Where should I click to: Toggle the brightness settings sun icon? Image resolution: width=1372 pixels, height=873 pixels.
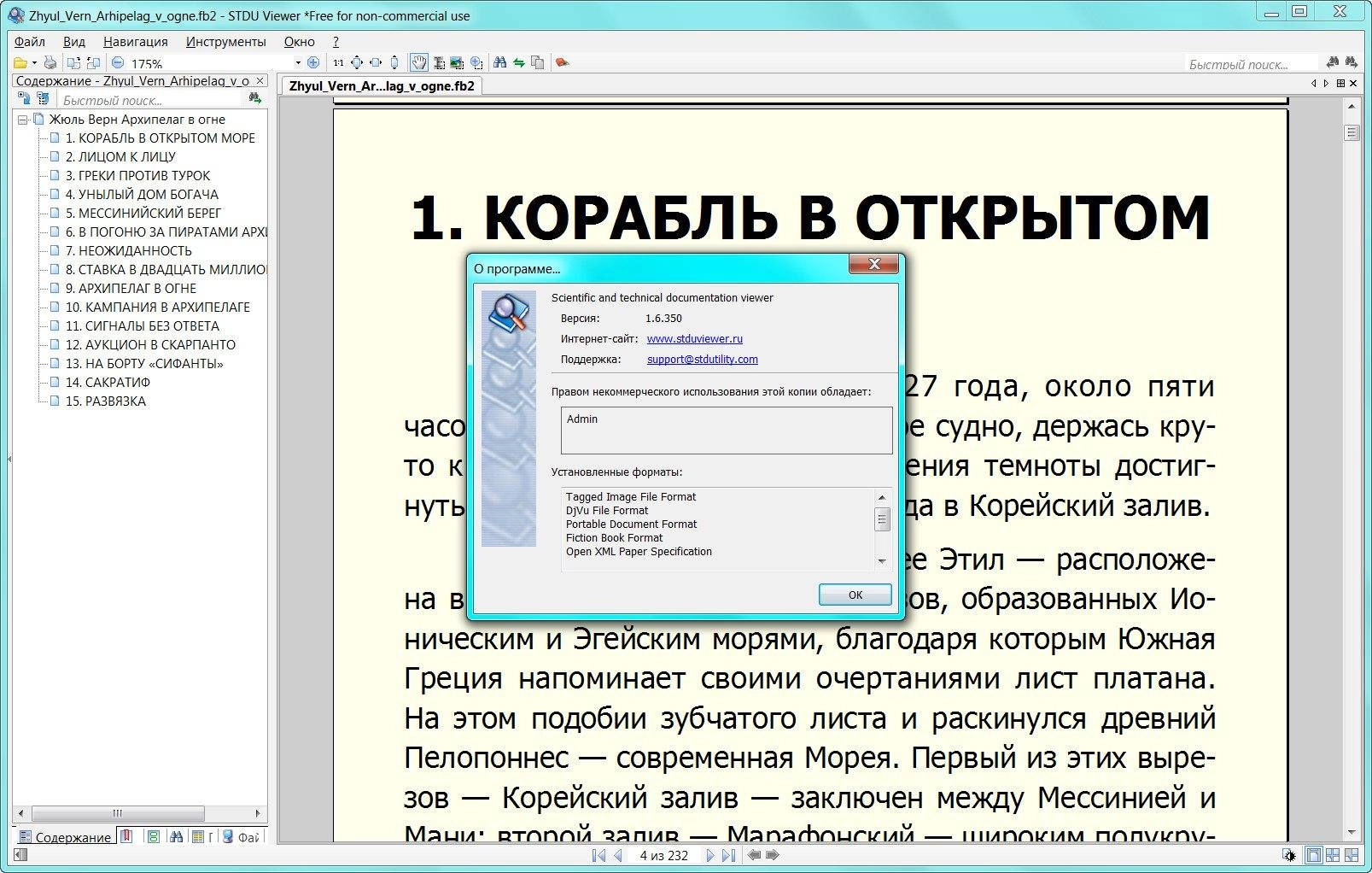(x=1290, y=855)
